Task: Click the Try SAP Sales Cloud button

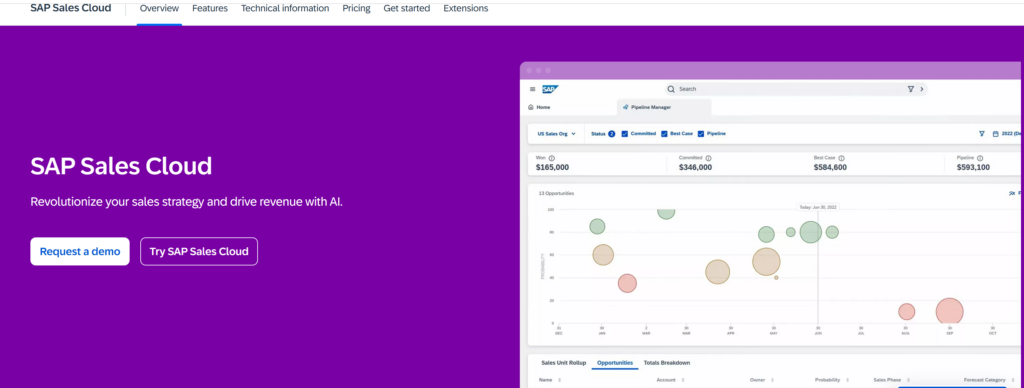Action: (199, 251)
